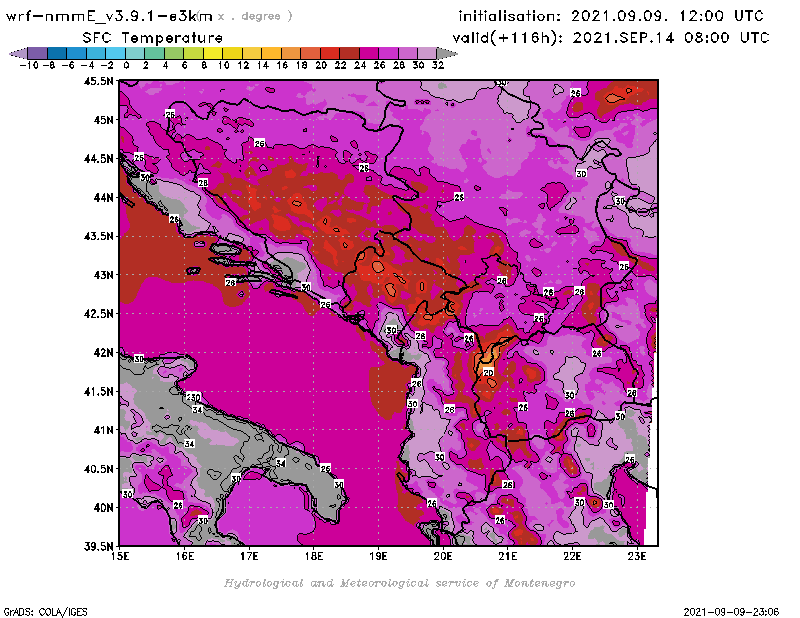Click the 'initialisation: 2021.09.09. 12:00 UTC' text
Screen dimensions: 800x618
[611, 16]
